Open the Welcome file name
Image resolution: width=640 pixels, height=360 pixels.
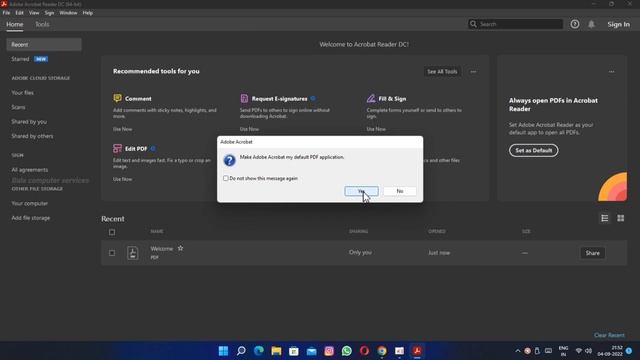[x=162, y=249]
